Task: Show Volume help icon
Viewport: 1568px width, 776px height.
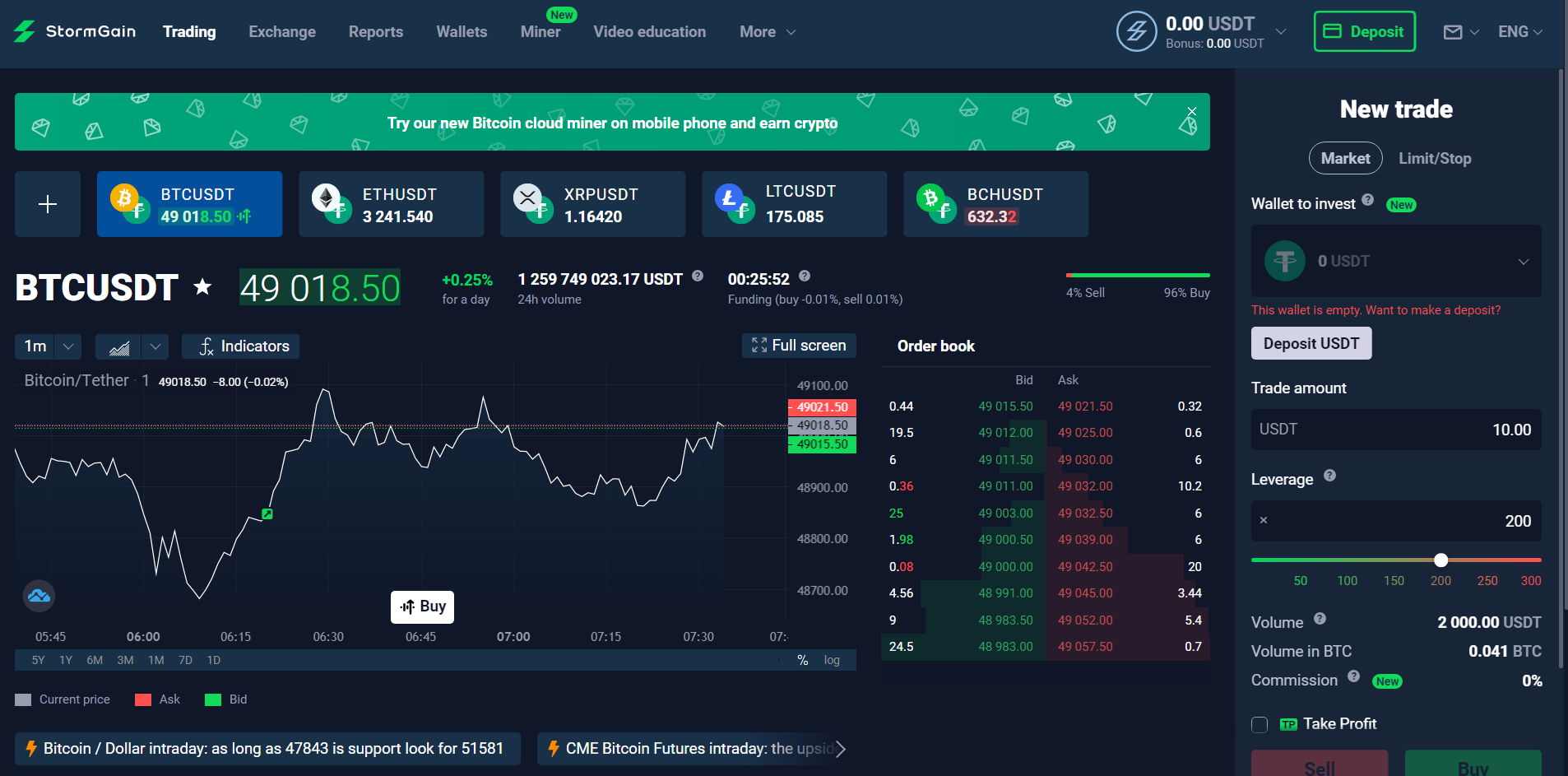Action: click(1320, 619)
